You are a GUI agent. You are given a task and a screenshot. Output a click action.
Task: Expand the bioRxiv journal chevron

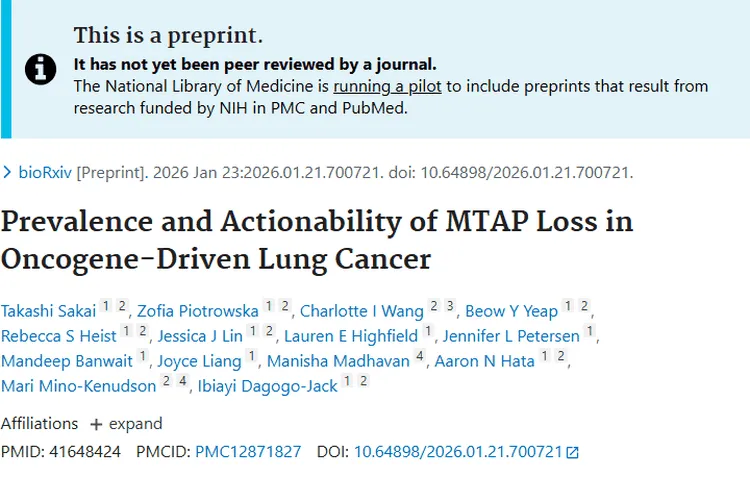coord(8,172)
